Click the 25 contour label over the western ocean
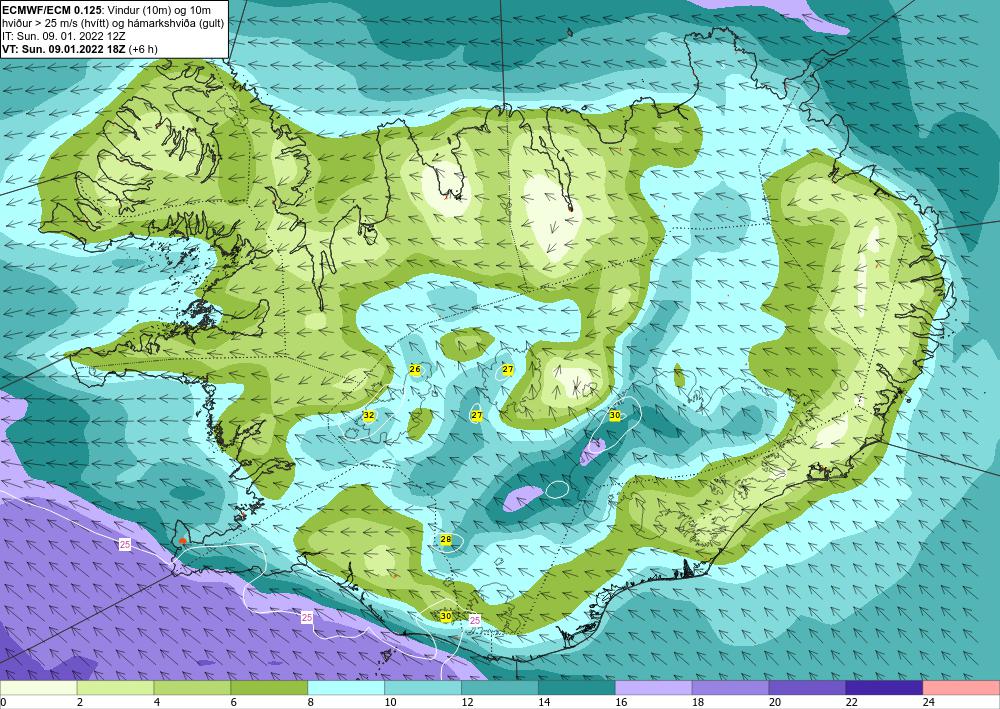Screen dimensions: 1000x709 (x=125, y=545)
